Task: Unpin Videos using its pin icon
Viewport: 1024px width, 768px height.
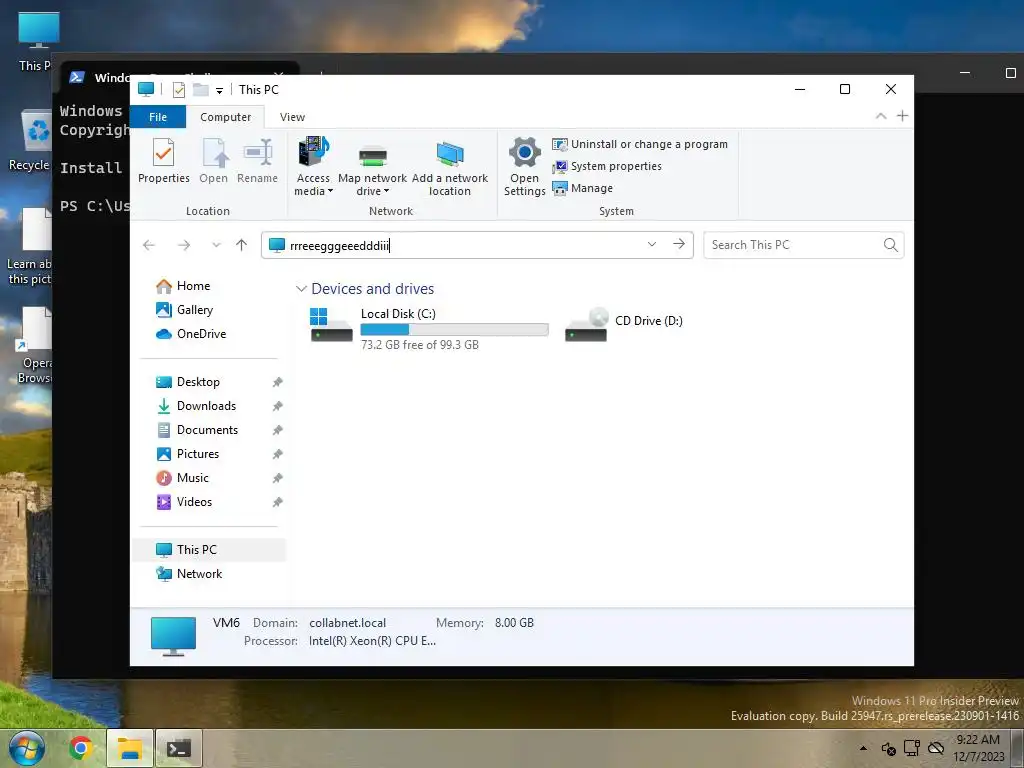Action: (278, 502)
